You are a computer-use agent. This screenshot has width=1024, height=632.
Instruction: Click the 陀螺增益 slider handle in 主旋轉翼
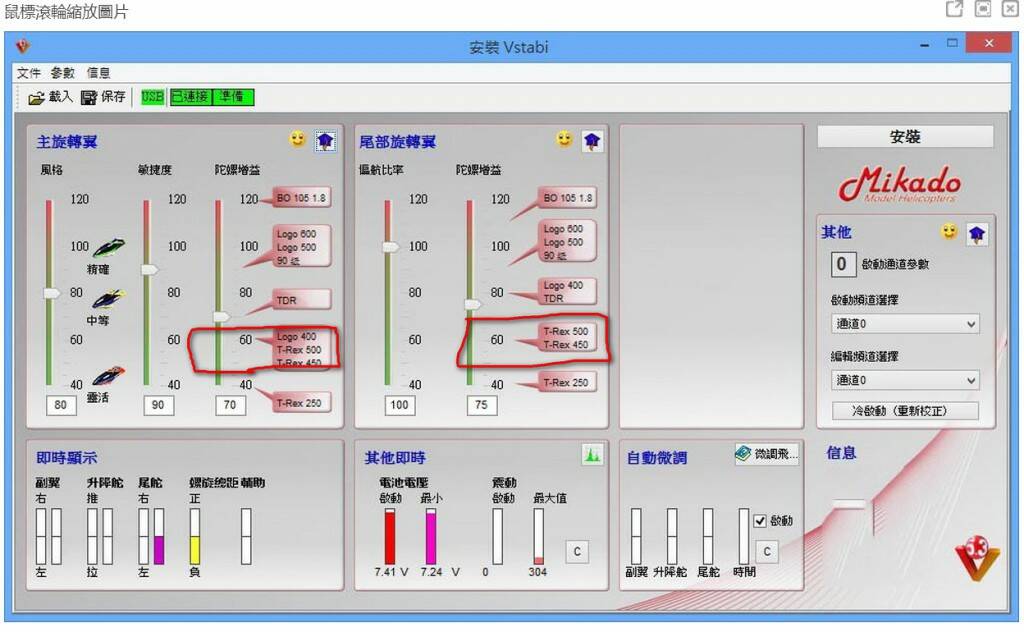click(x=221, y=317)
